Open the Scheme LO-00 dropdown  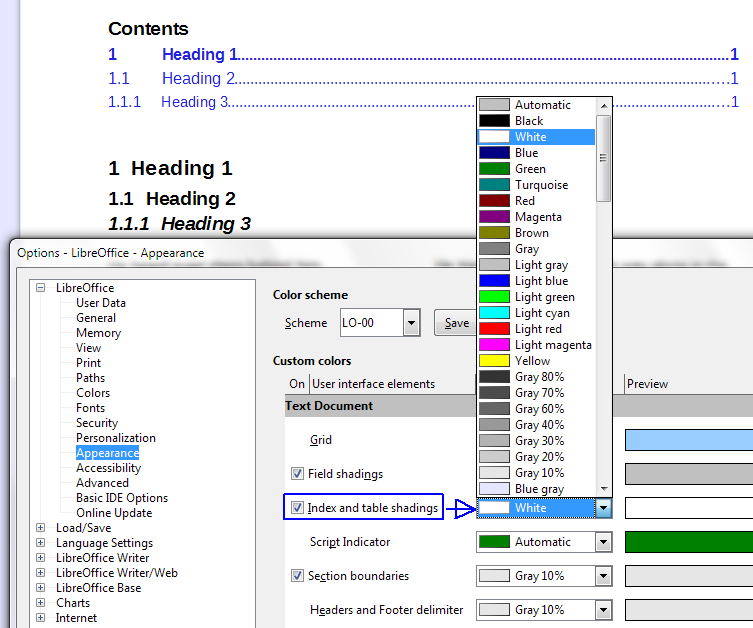[411, 323]
